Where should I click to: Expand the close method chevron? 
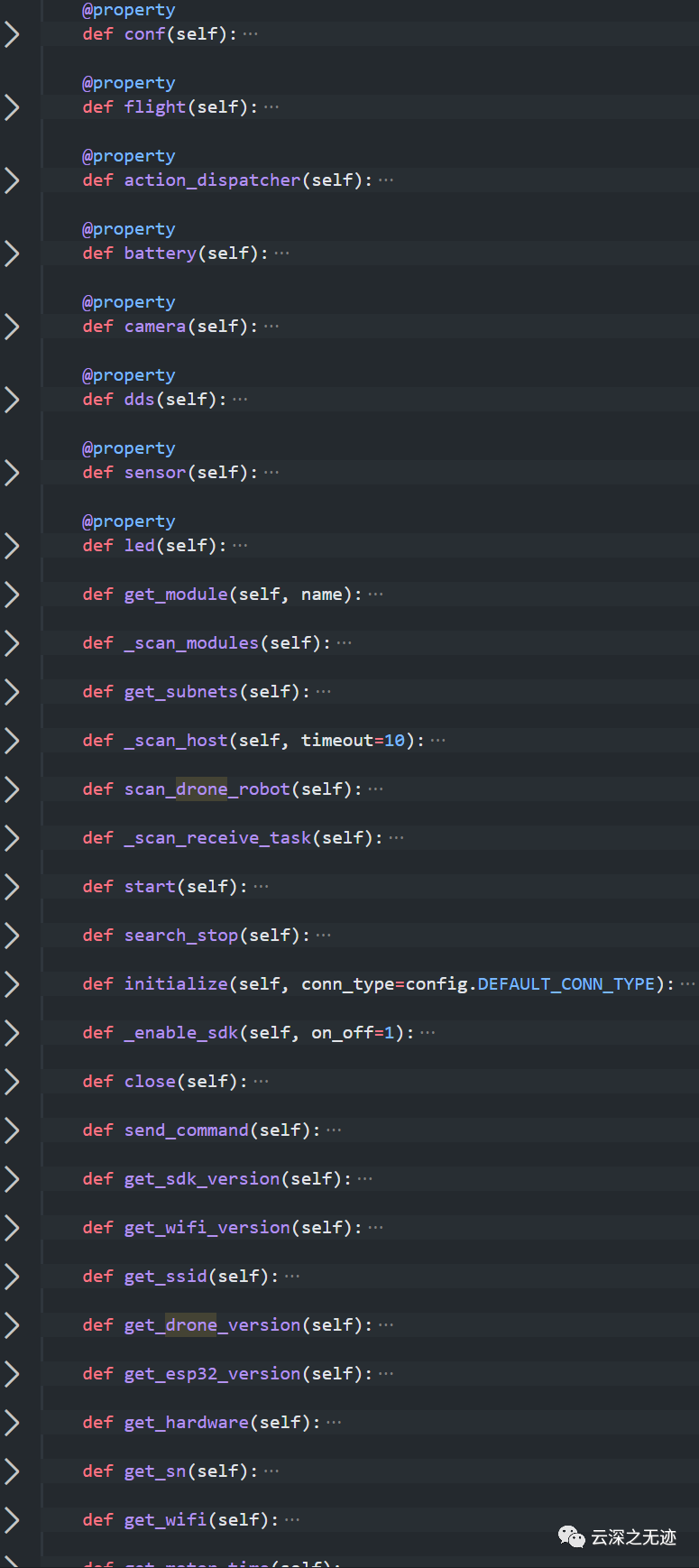[12, 1082]
